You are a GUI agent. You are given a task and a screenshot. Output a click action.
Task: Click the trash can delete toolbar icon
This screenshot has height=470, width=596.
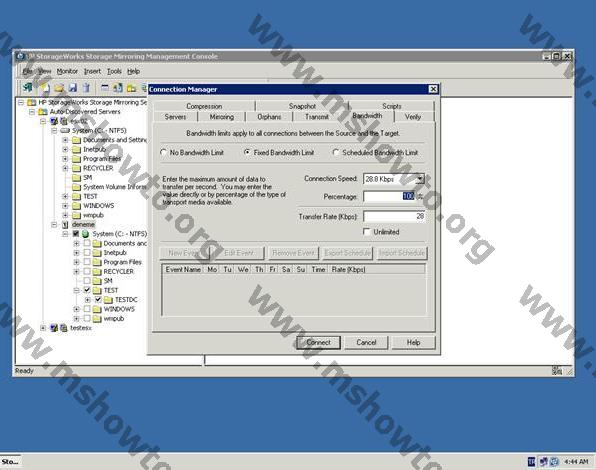coord(86,88)
